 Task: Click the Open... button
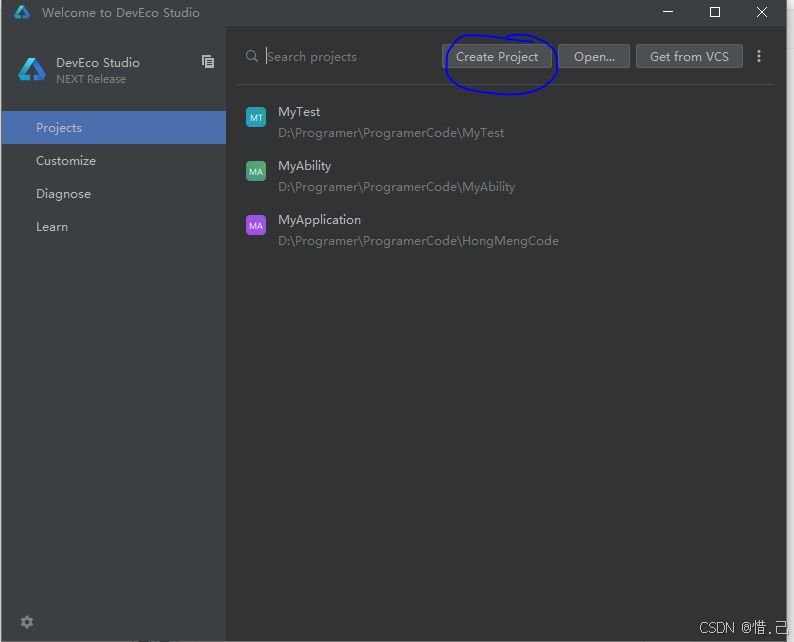tap(594, 56)
